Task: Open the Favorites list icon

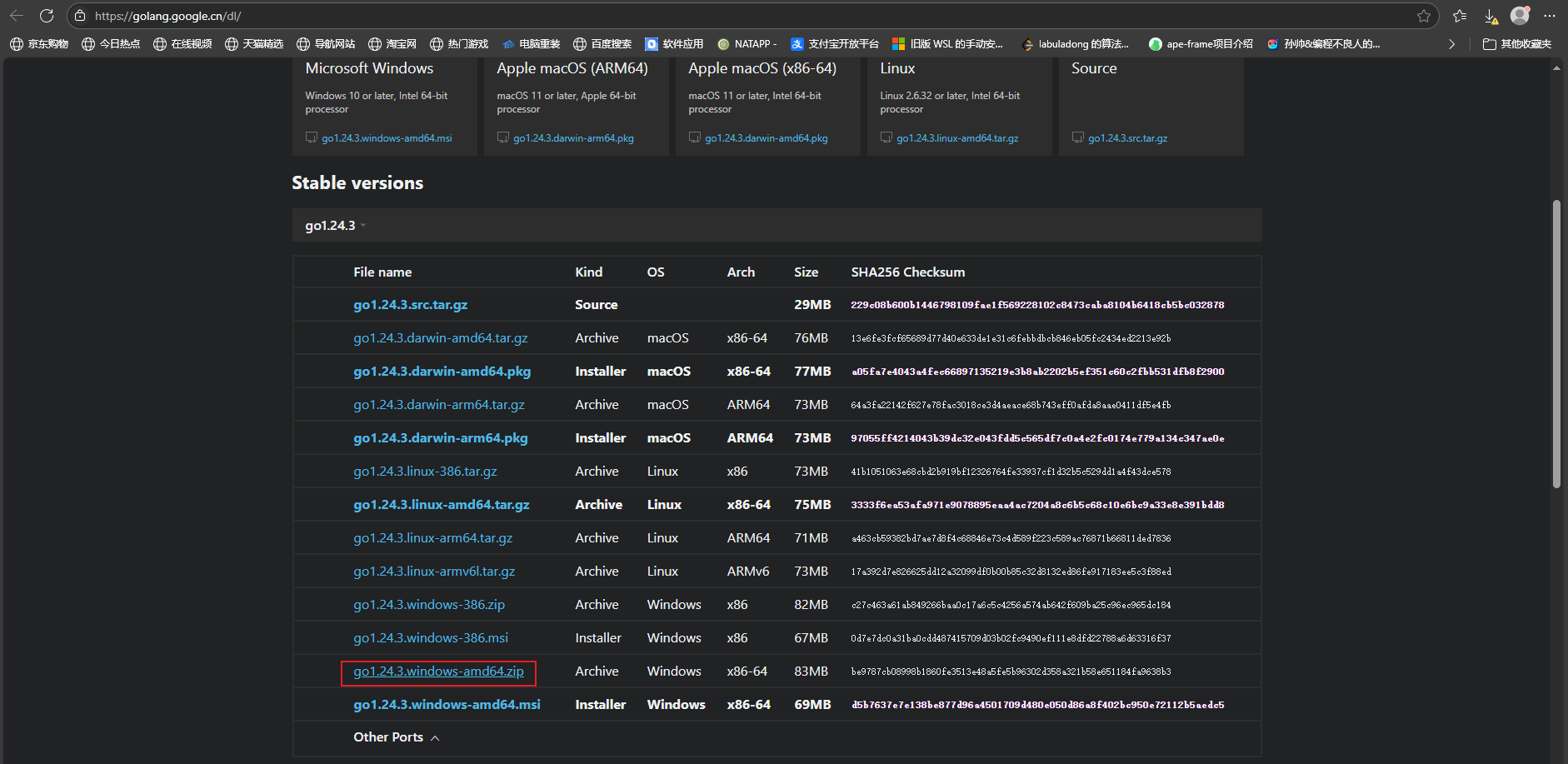Action: (x=1460, y=16)
